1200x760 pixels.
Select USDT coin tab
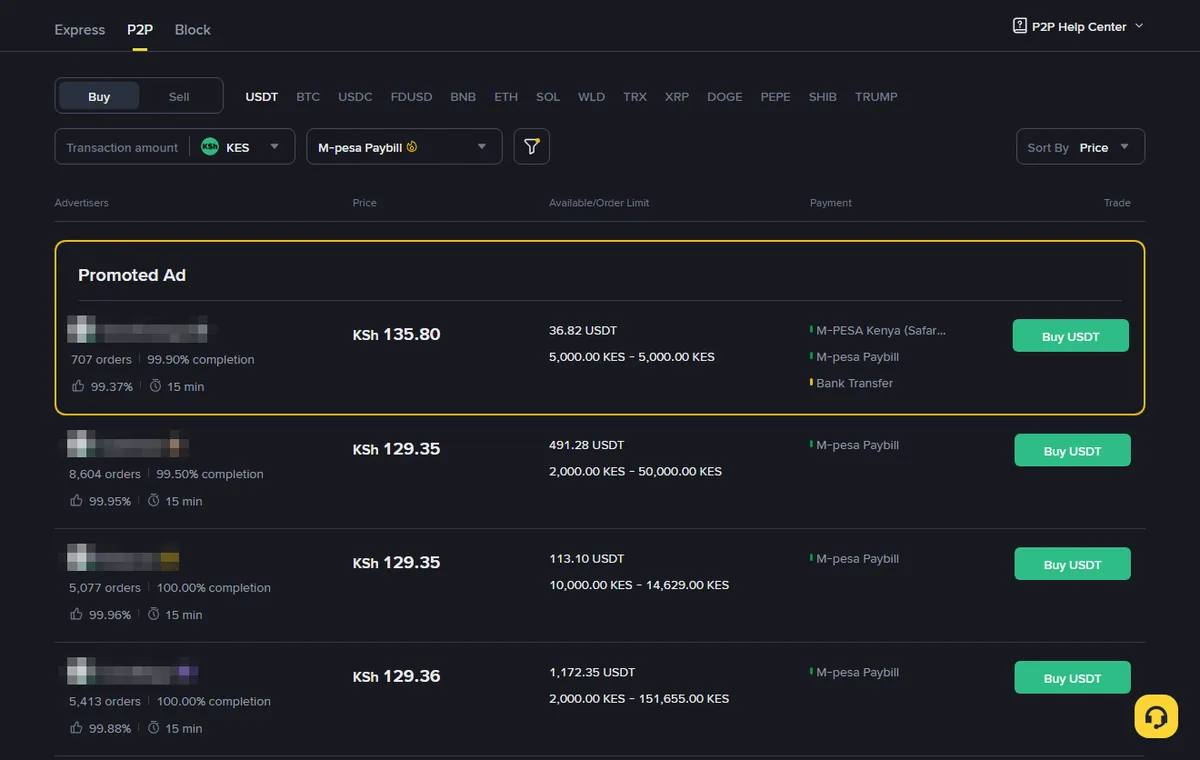[262, 97]
